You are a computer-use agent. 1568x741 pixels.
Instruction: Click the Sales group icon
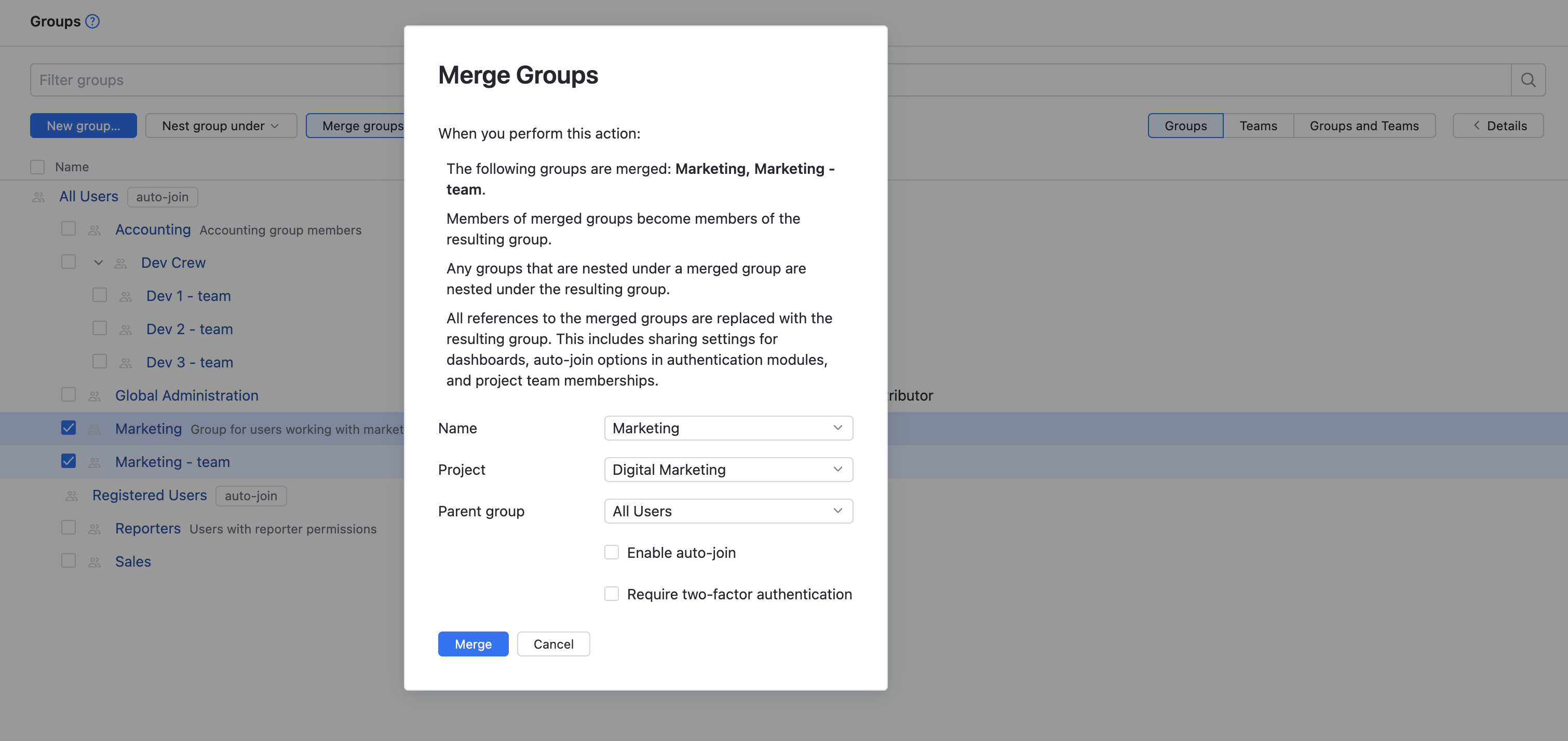pos(94,562)
